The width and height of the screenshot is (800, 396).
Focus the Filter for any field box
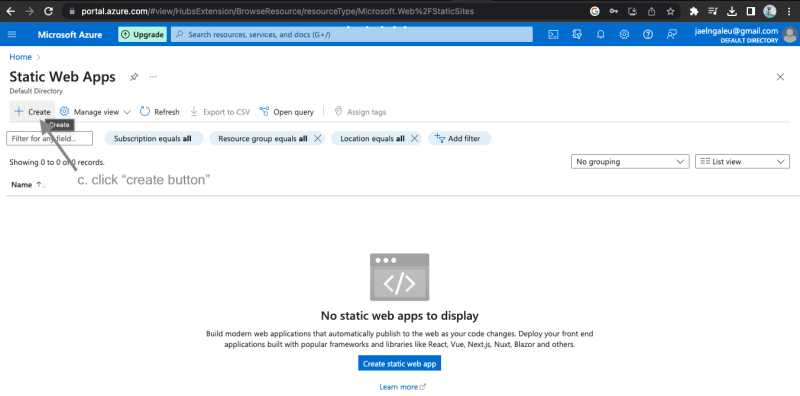pos(49,138)
